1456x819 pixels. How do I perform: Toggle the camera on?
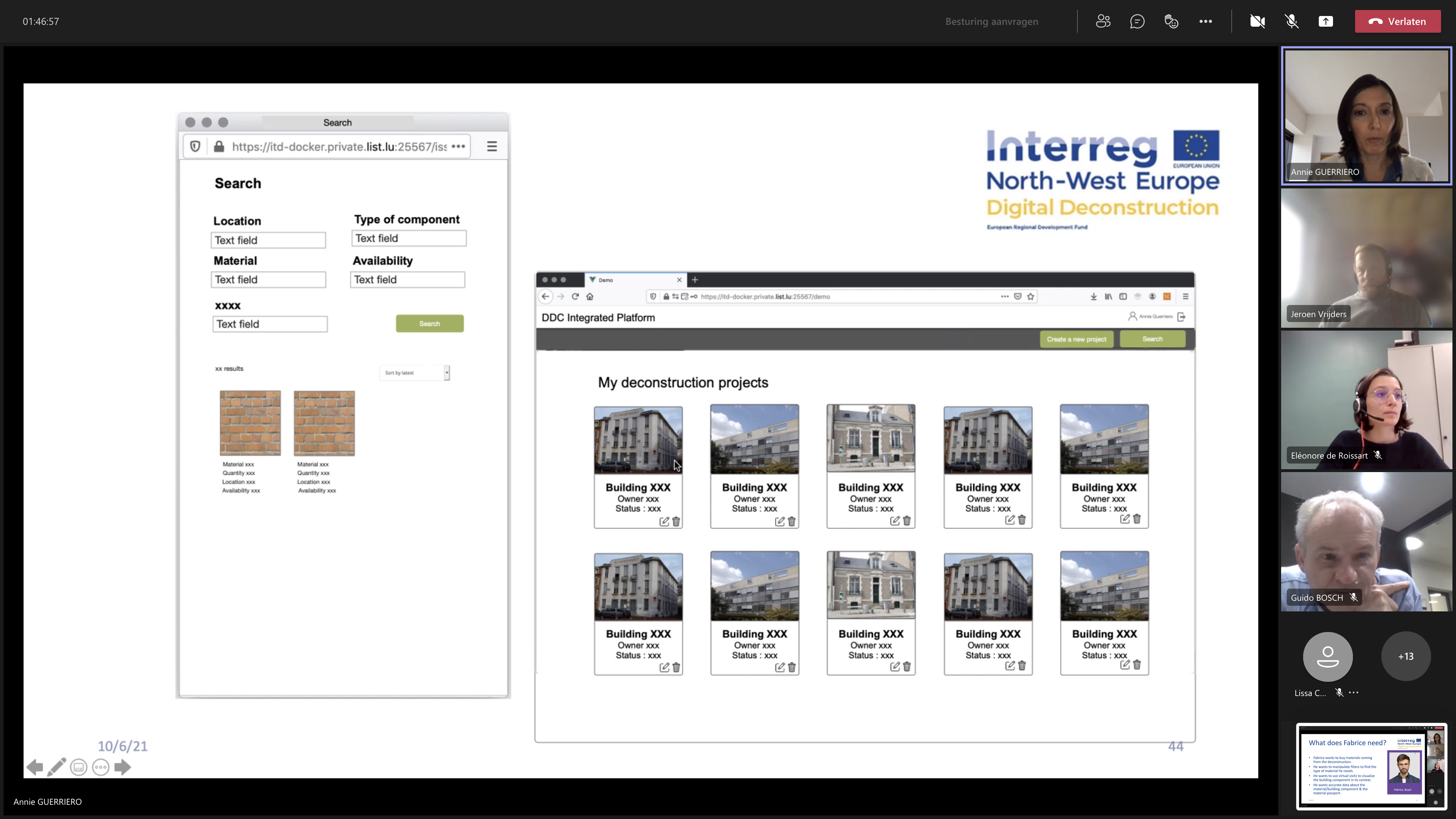(1257, 21)
